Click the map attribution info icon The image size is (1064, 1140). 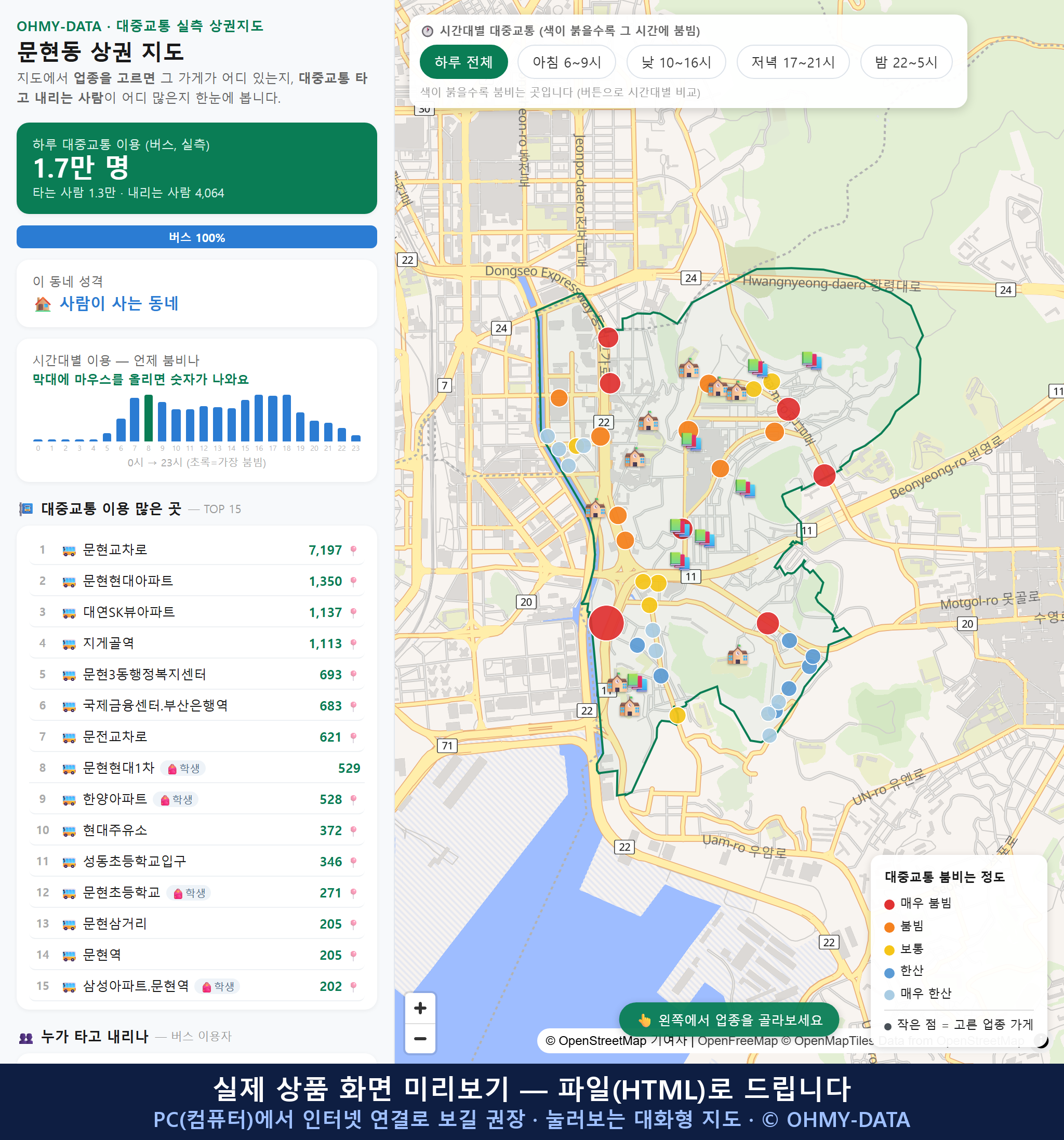pos(1041,1040)
